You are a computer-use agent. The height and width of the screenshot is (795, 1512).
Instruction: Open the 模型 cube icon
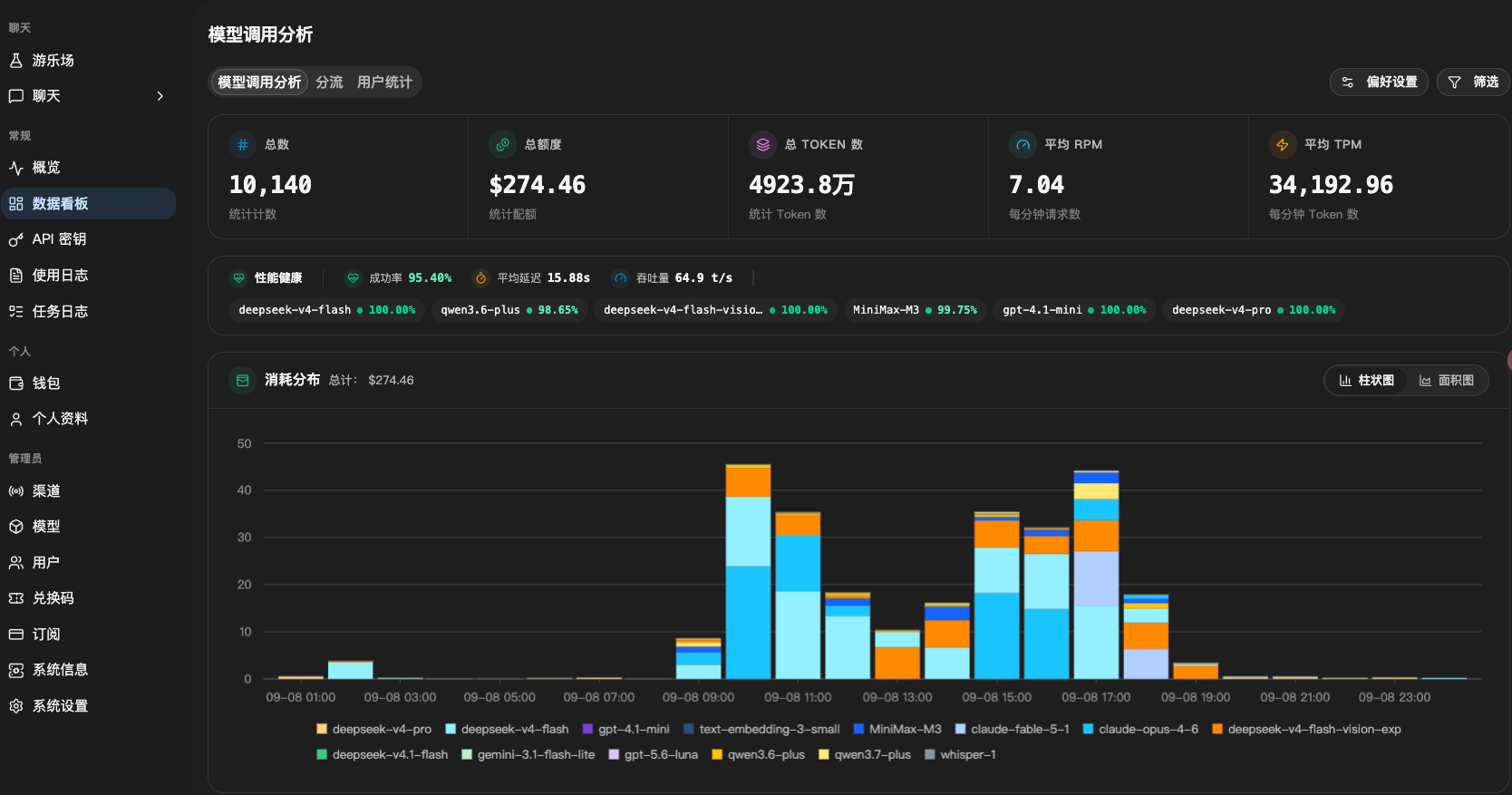coord(15,527)
